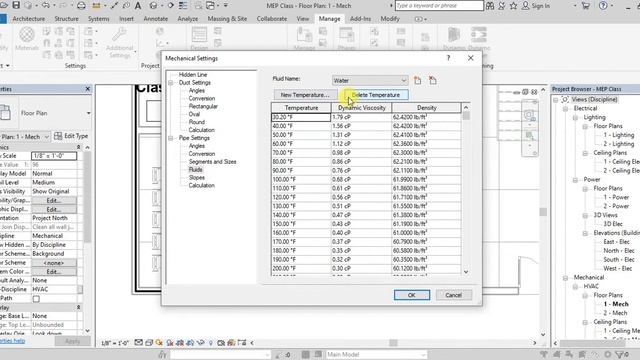The image size is (640, 360).
Task: Collapse the Electrical node in Project Browser
Action: click(x=566, y=109)
